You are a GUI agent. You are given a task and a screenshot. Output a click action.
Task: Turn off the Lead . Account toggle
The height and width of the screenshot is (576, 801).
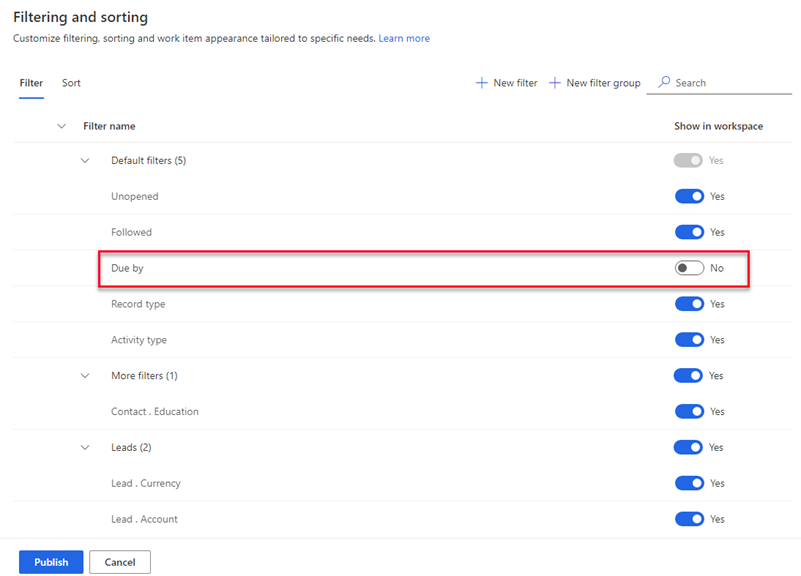click(689, 519)
